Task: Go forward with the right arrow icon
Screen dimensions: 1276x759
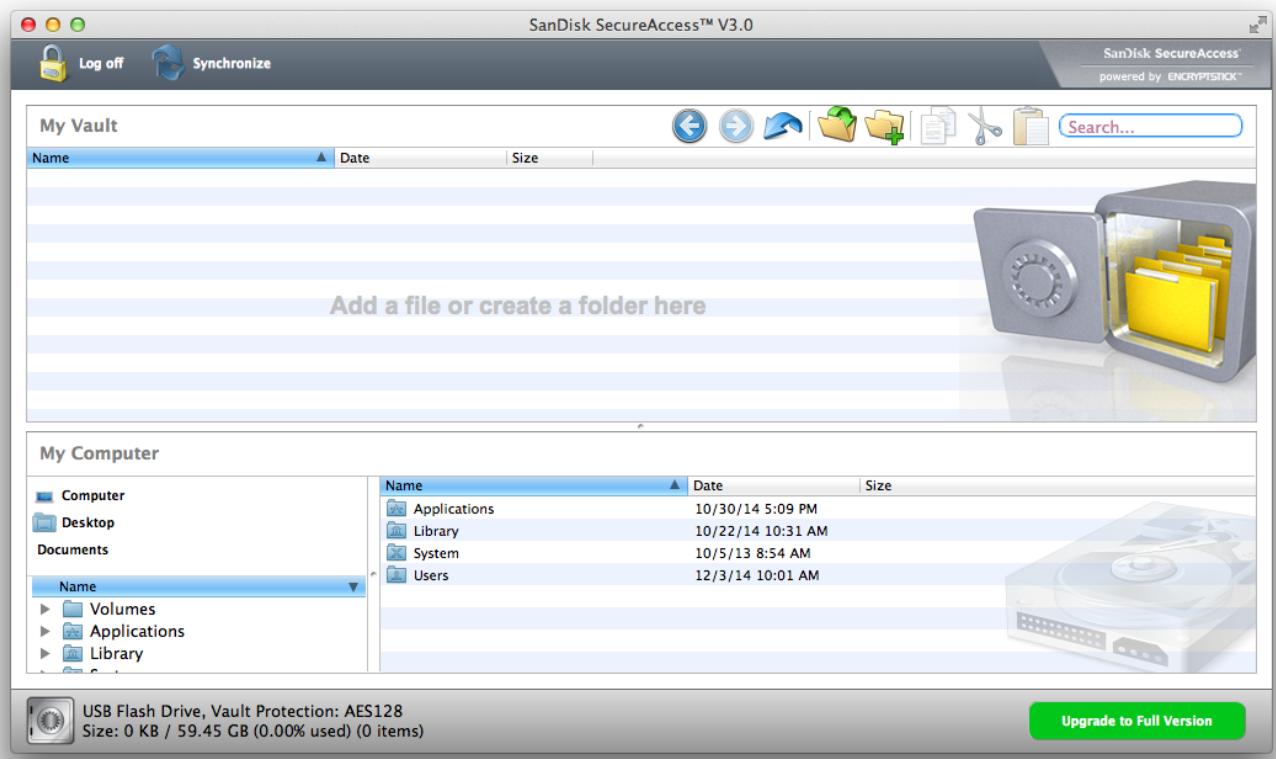Action: [x=736, y=127]
